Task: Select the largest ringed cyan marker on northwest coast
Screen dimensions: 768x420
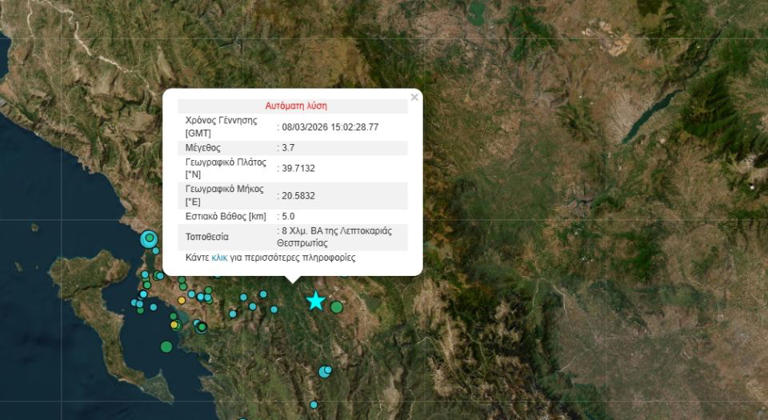Action: 150,239
